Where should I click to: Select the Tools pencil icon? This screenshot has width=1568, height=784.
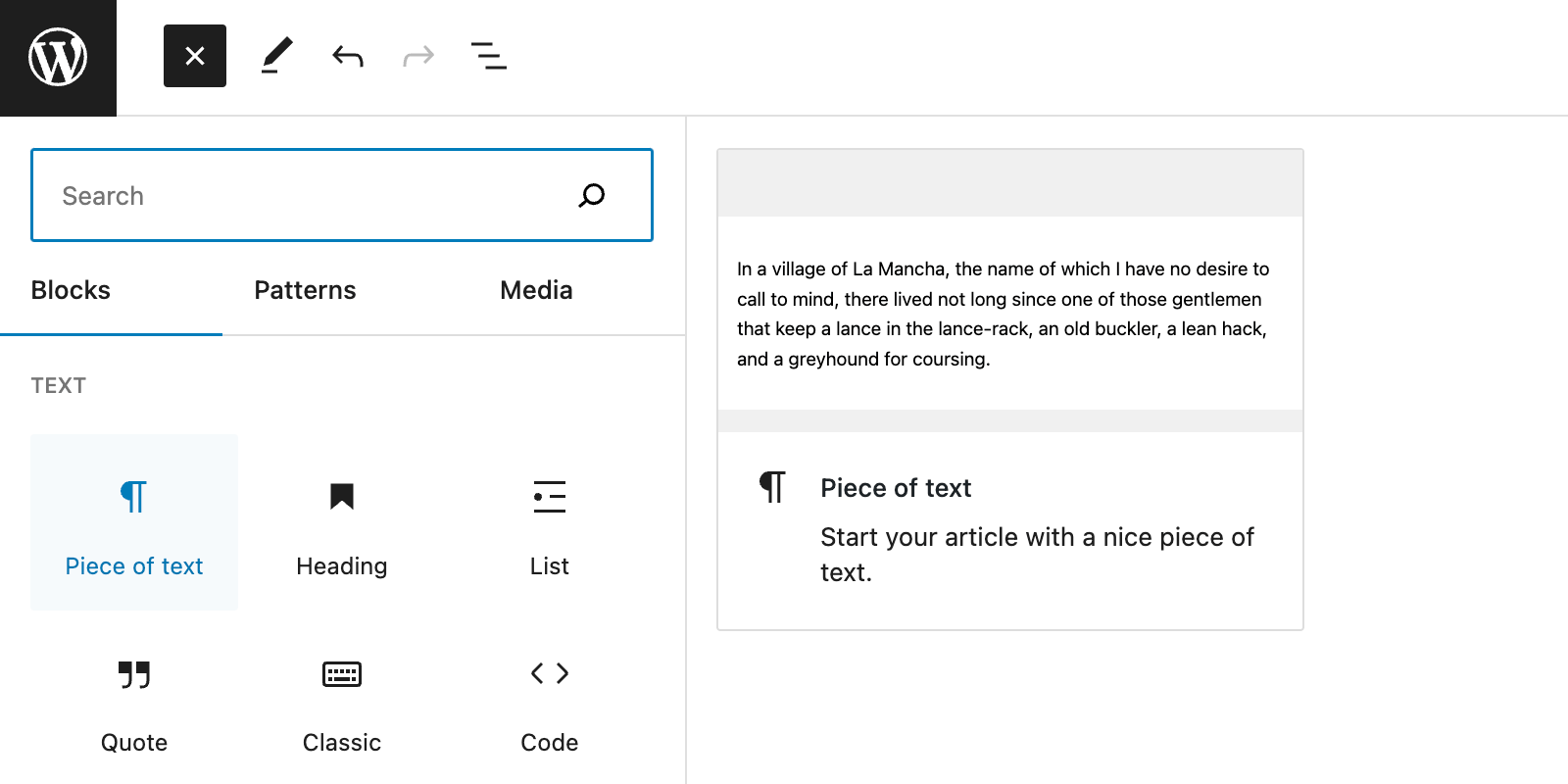click(277, 56)
